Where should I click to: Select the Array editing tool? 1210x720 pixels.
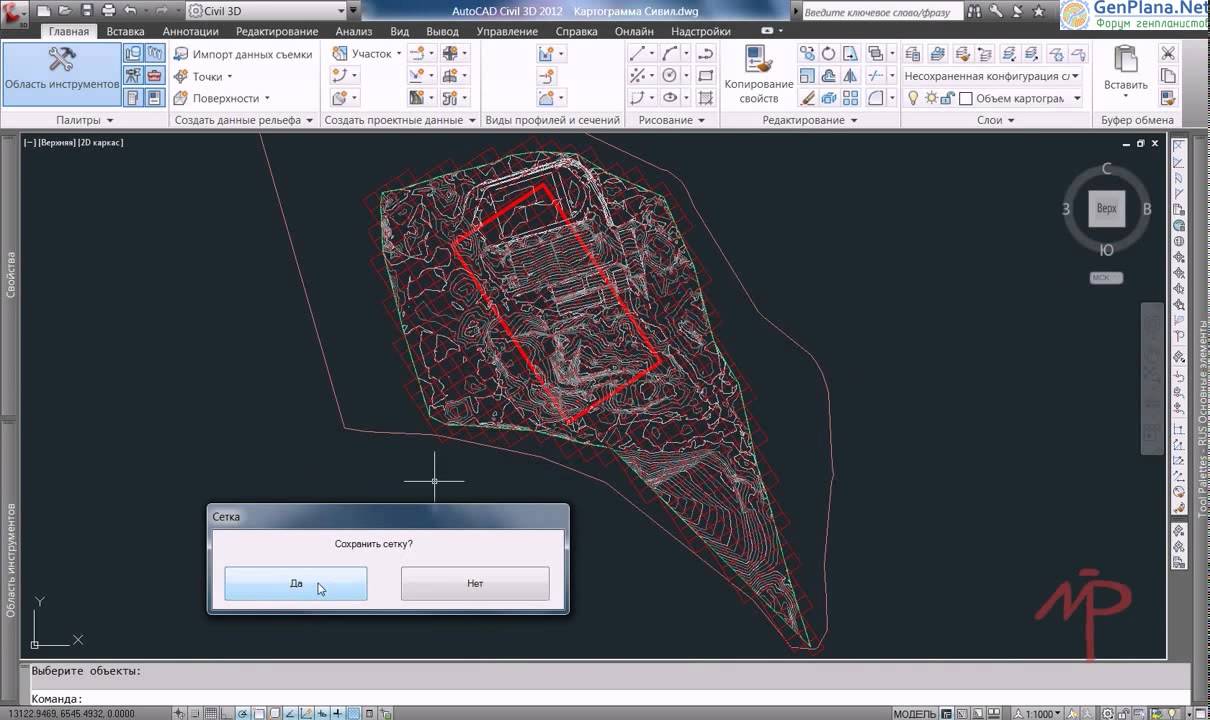pos(849,98)
